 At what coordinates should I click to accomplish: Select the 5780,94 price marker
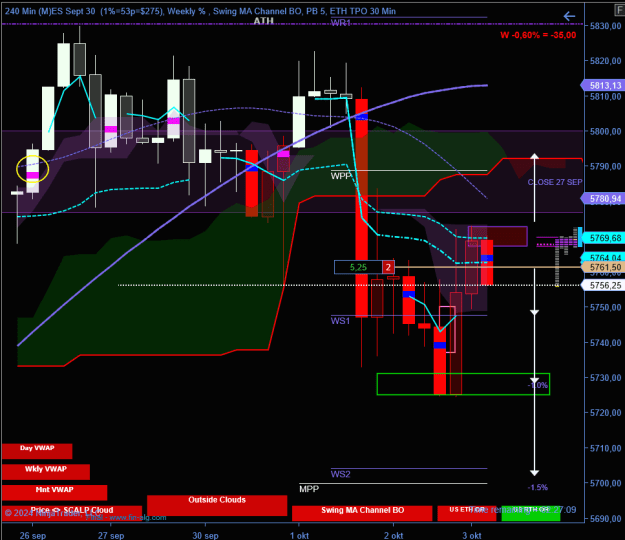tap(603, 198)
